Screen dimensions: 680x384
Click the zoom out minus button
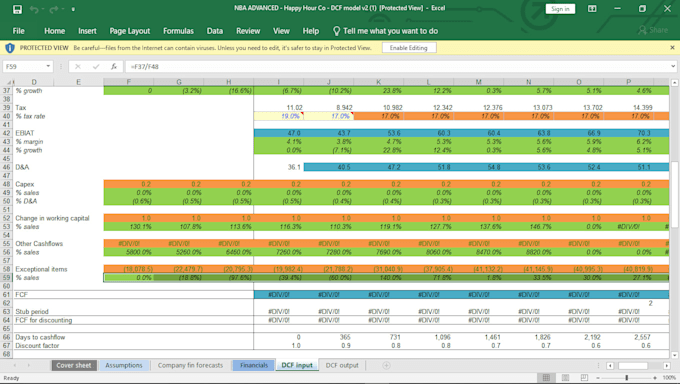pos(597,378)
